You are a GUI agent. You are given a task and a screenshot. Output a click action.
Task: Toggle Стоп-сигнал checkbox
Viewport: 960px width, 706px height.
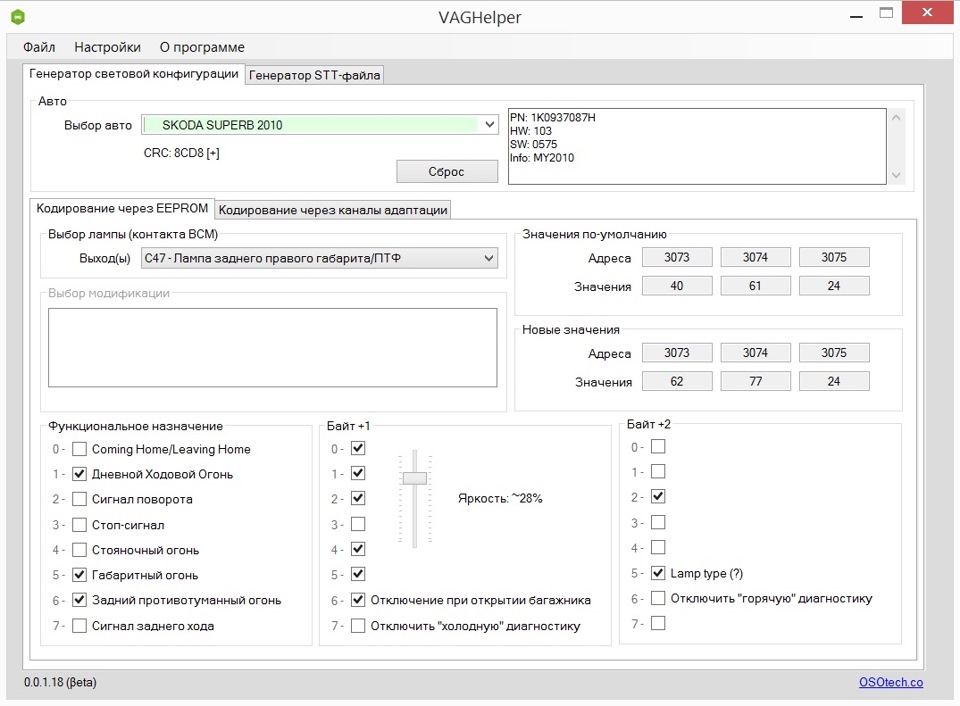80,525
